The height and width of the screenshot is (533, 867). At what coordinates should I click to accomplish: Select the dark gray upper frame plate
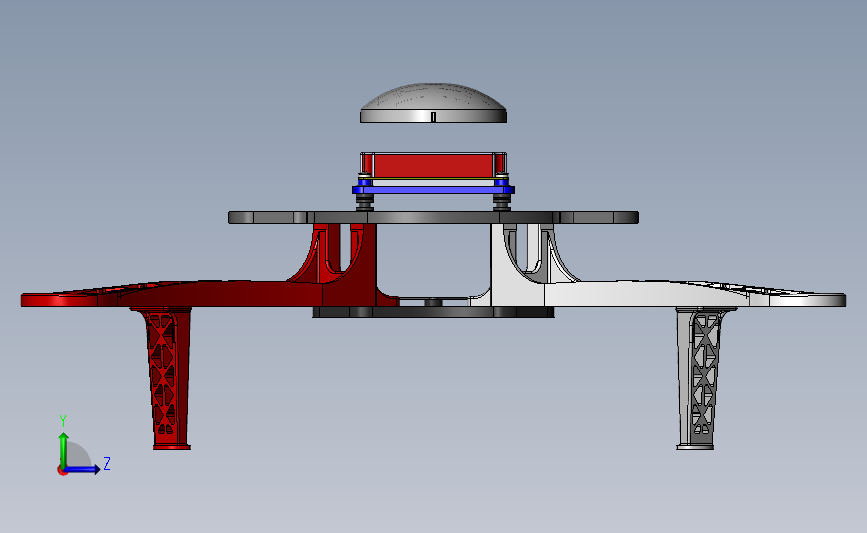coord(434,217)
